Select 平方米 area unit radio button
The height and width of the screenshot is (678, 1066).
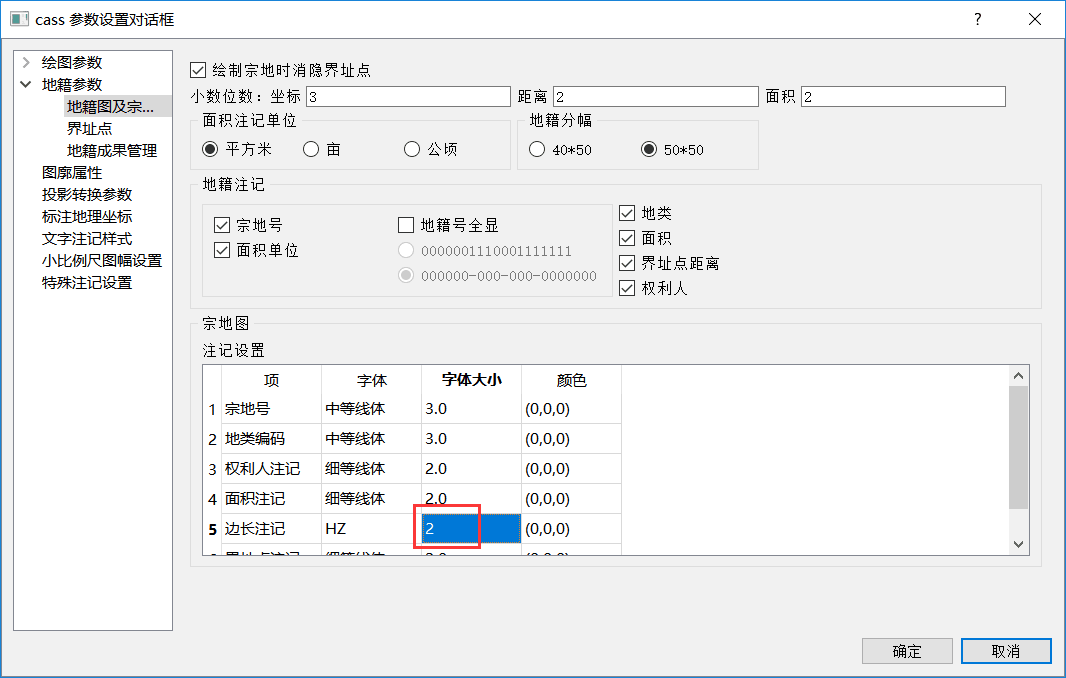click(210, 149)
